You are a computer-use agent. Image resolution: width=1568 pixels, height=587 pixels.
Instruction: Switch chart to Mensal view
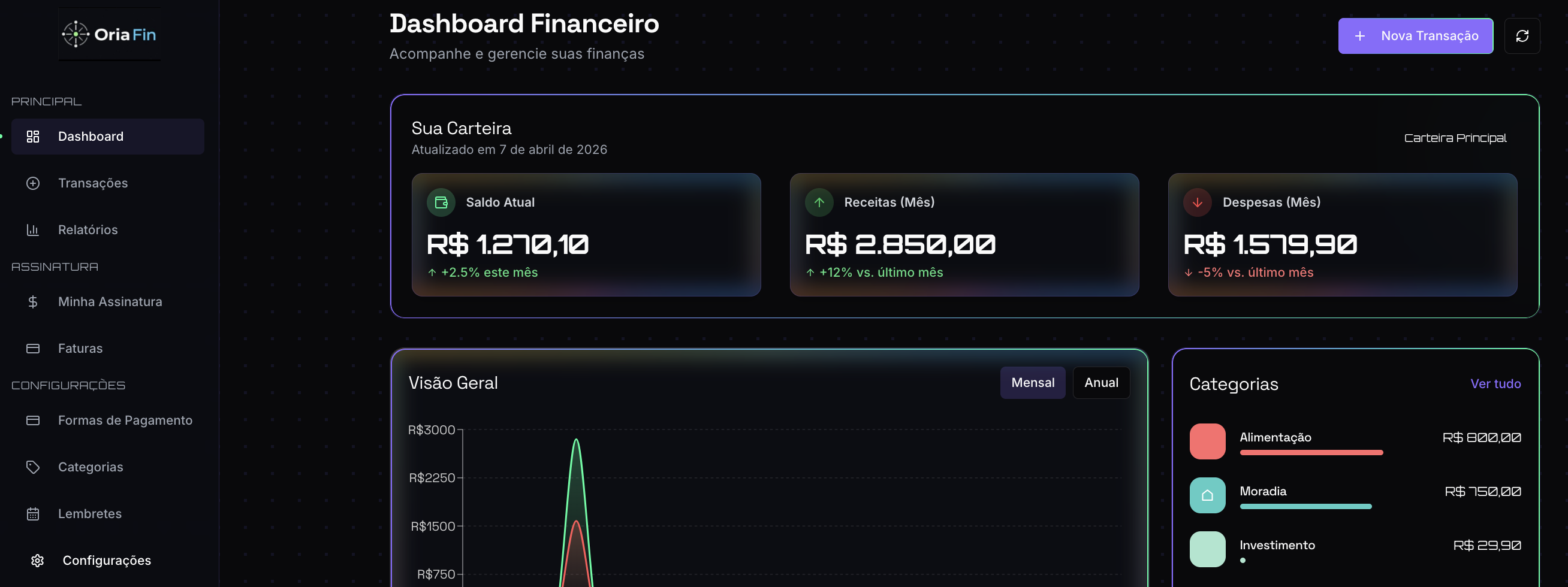pyautogui.click(x=1032, y=383)
